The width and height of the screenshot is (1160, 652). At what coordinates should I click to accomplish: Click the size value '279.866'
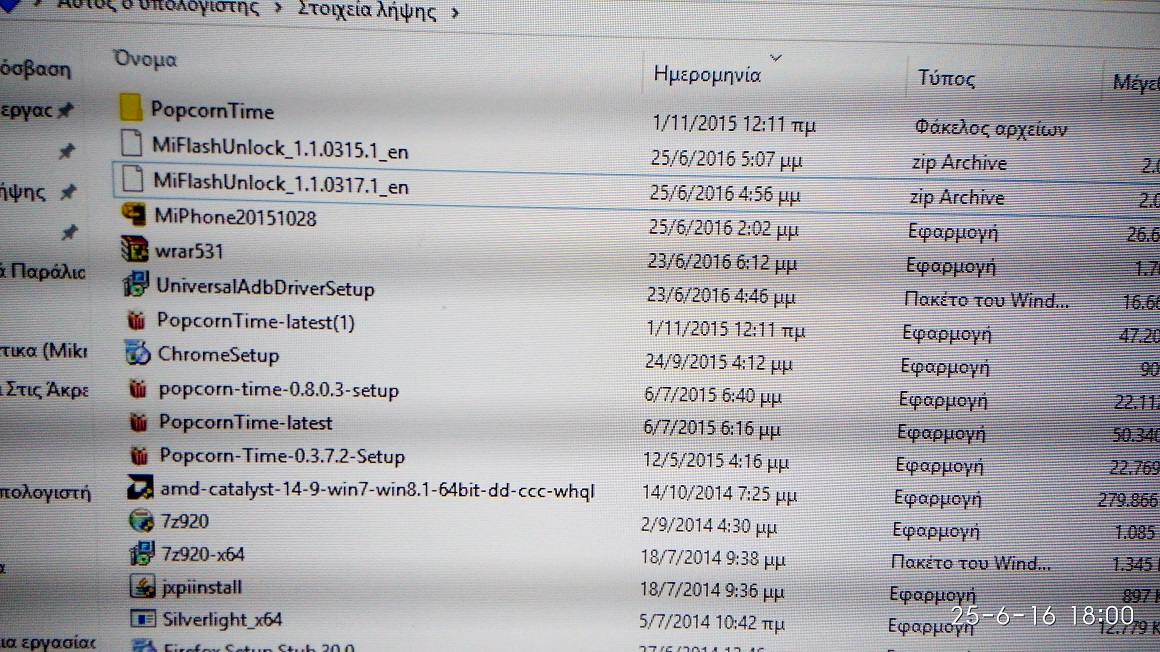point(1127,500)
